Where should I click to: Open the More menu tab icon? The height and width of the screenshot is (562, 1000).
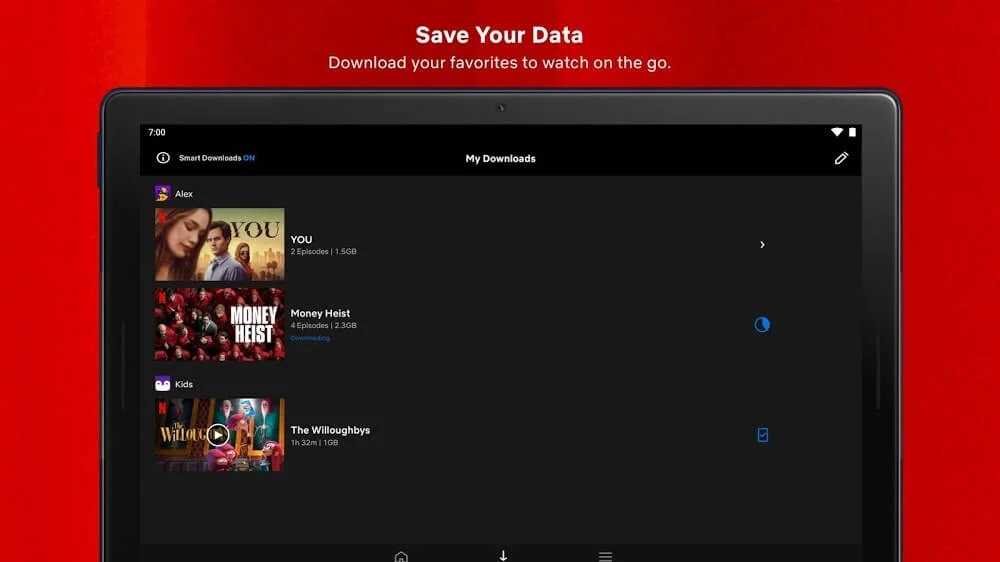[x=605, y=557]
